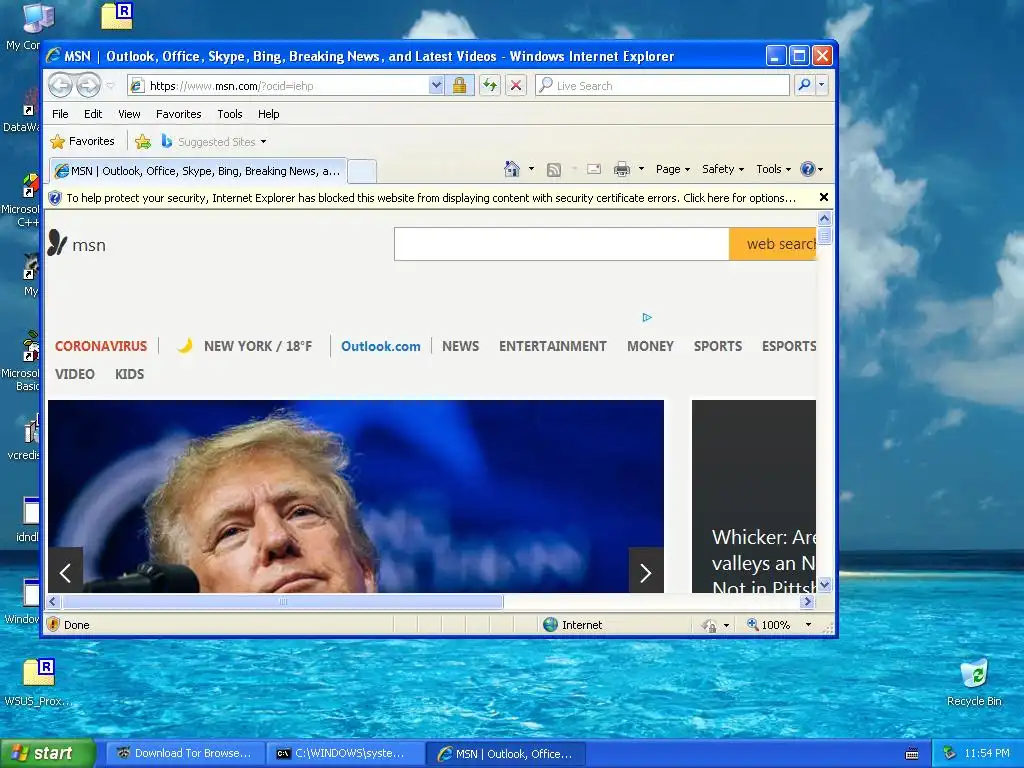Image resolution: width=1024 pixels, height=768 pixels.
Task: Open the Favorites center star button
Action: (82, 141)
